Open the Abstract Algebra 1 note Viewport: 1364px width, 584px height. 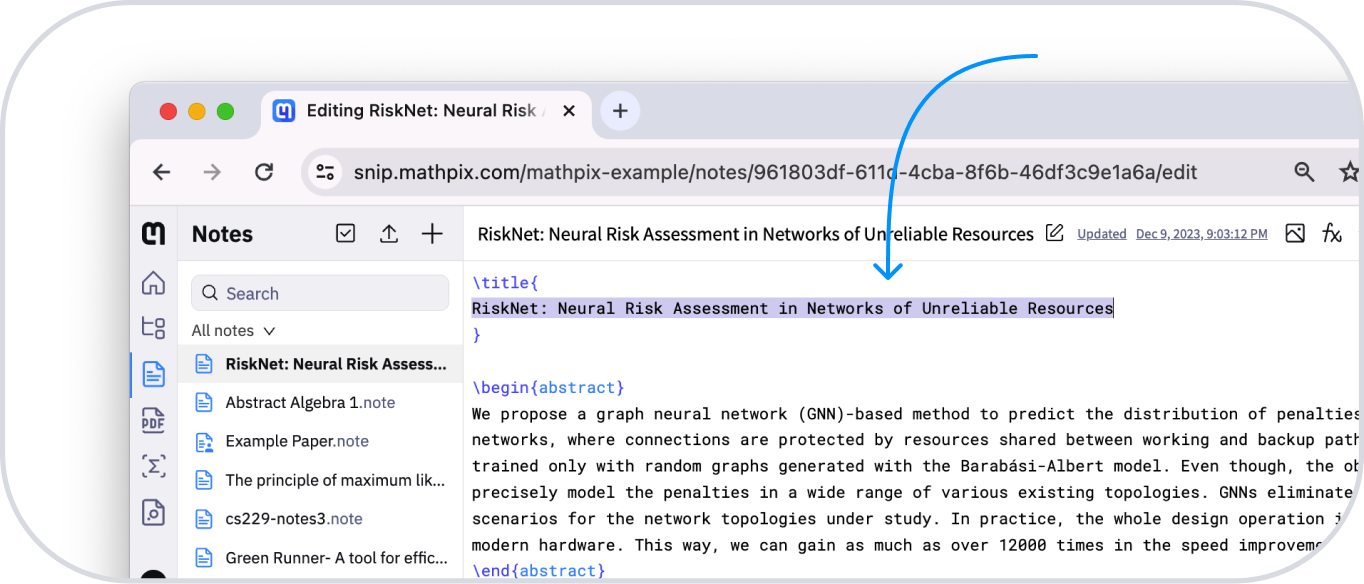pos(310,402)
